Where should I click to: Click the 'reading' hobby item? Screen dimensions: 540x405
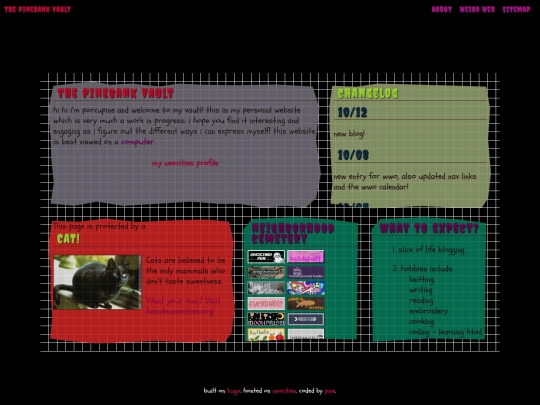pyautogui.click(x=421, y=301)
